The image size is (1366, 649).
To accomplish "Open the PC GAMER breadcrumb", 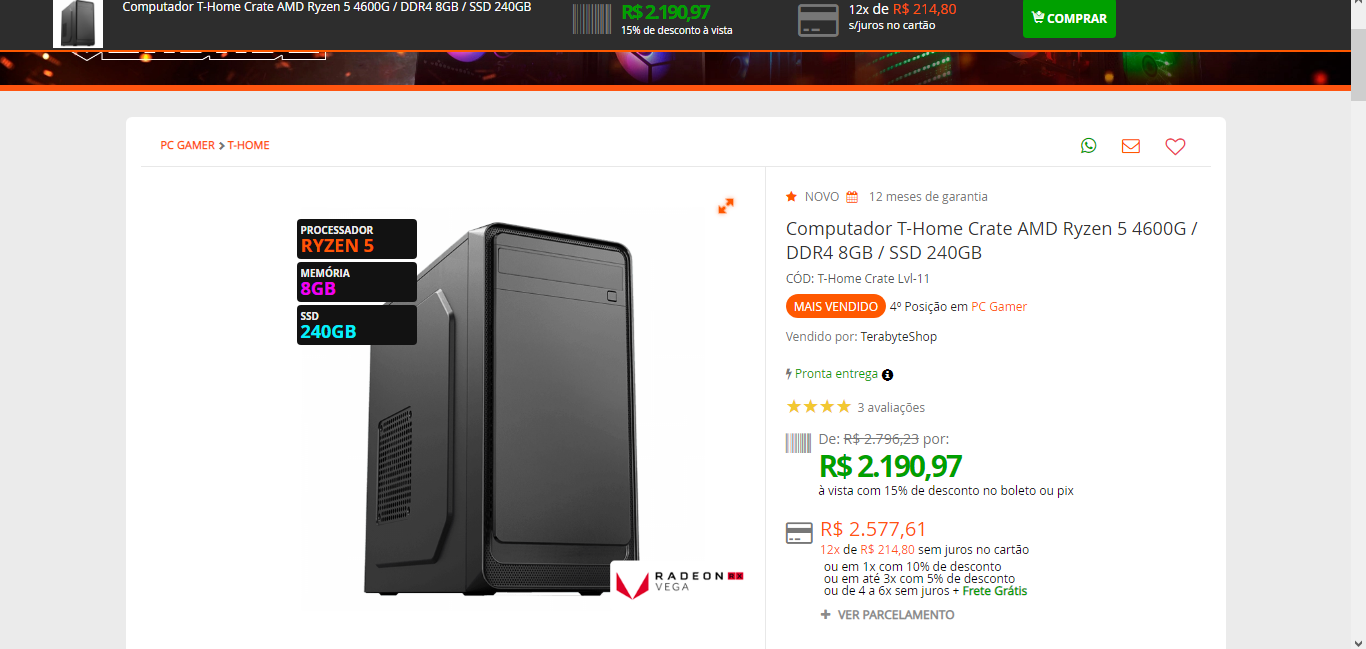I will (x=187, y=145).
